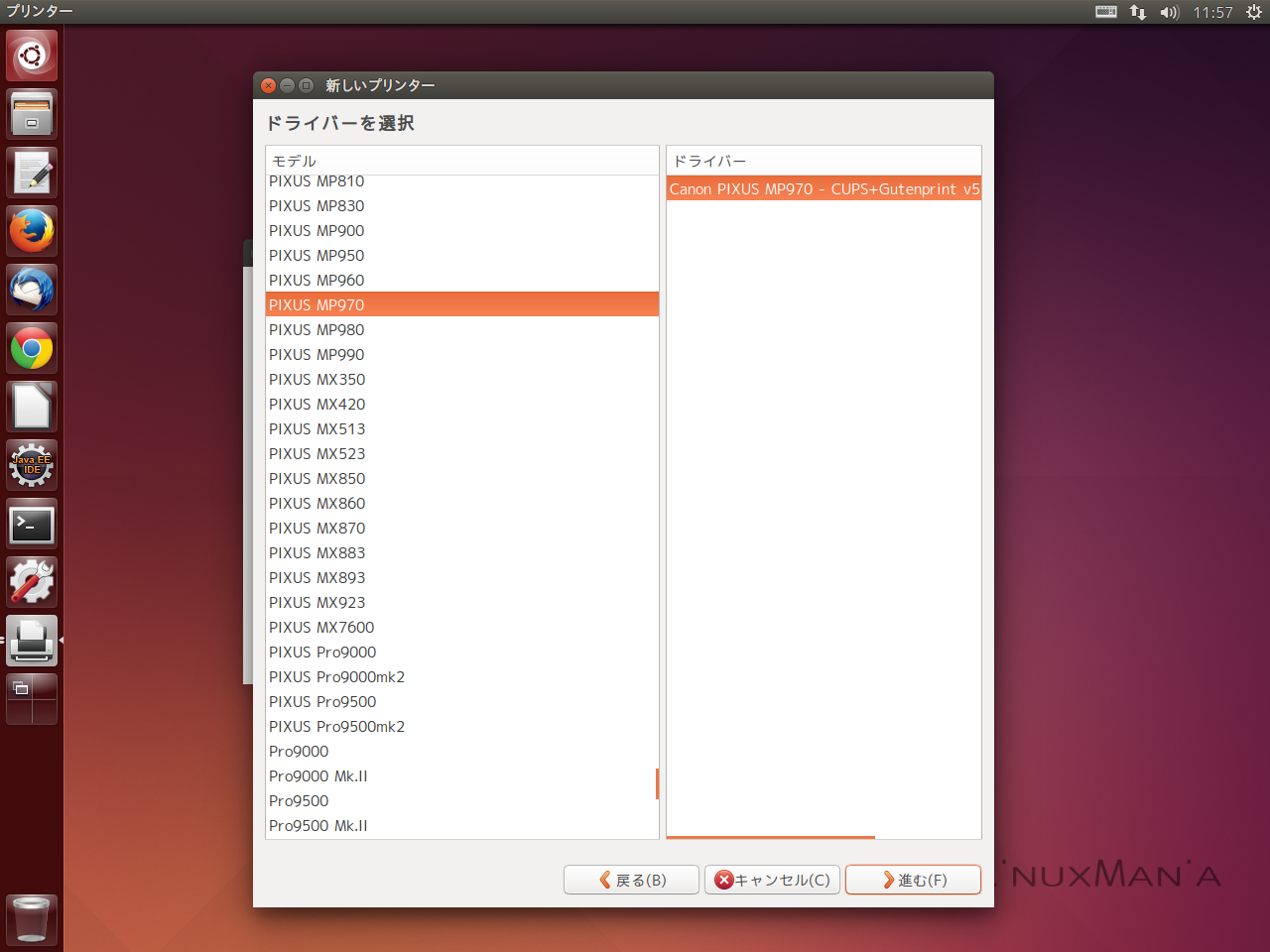The width and height of the screenshot is (1270, 952).
Task: Open the keyboard input indicator in top panel
Action: point(1106,12)
